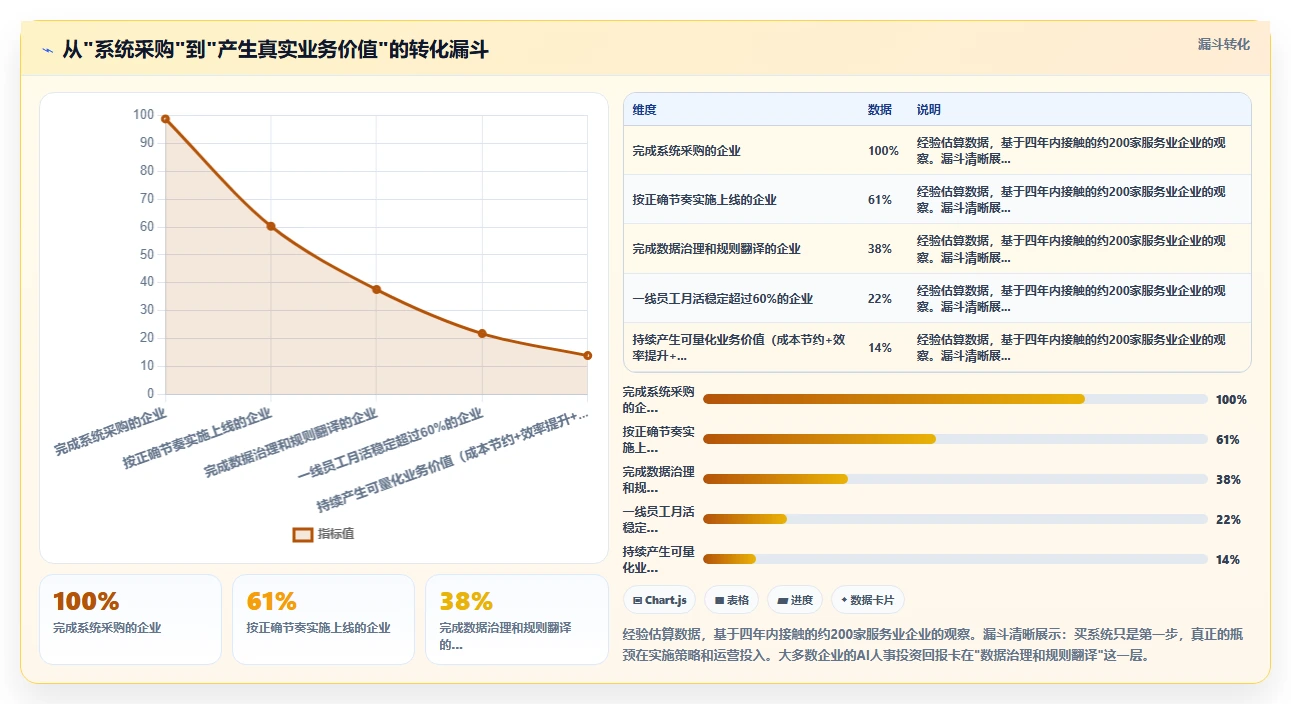Click the 数据 column header
This screenshot has width=1291, height=704.
tap(880, 110)
